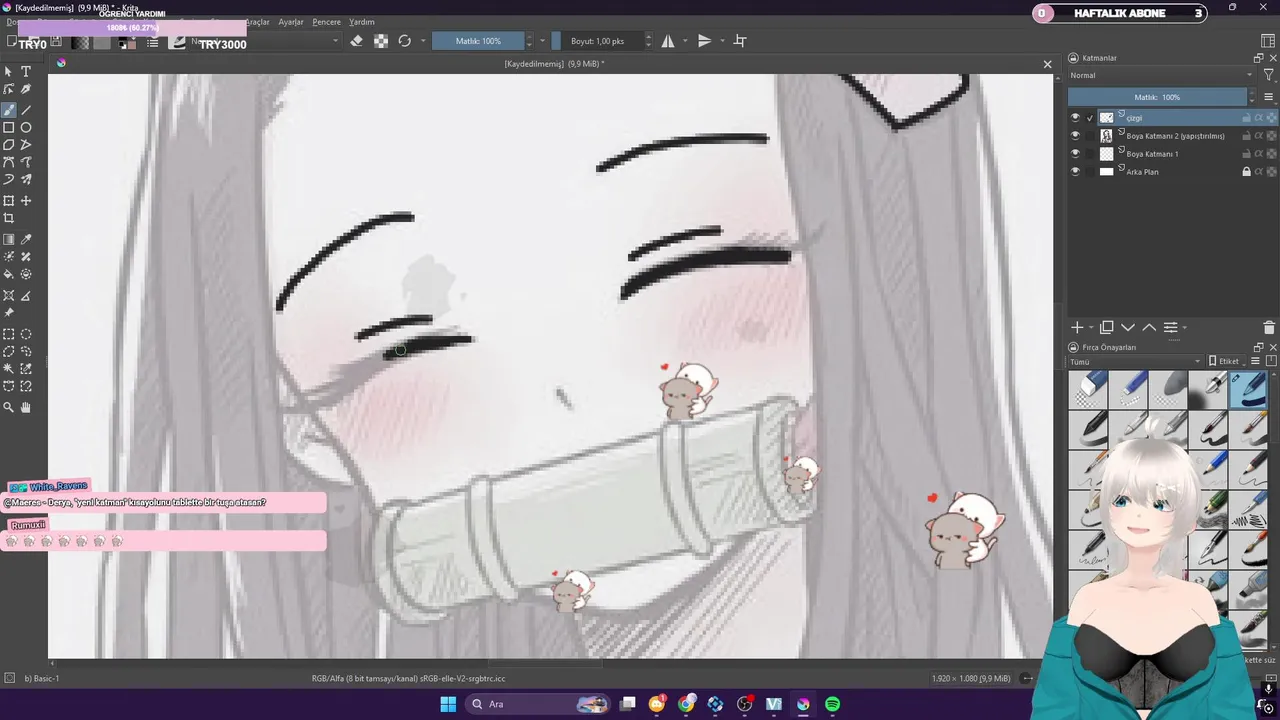Open the Araçlar menu
Screen dimensions: 1280x720
257,22
